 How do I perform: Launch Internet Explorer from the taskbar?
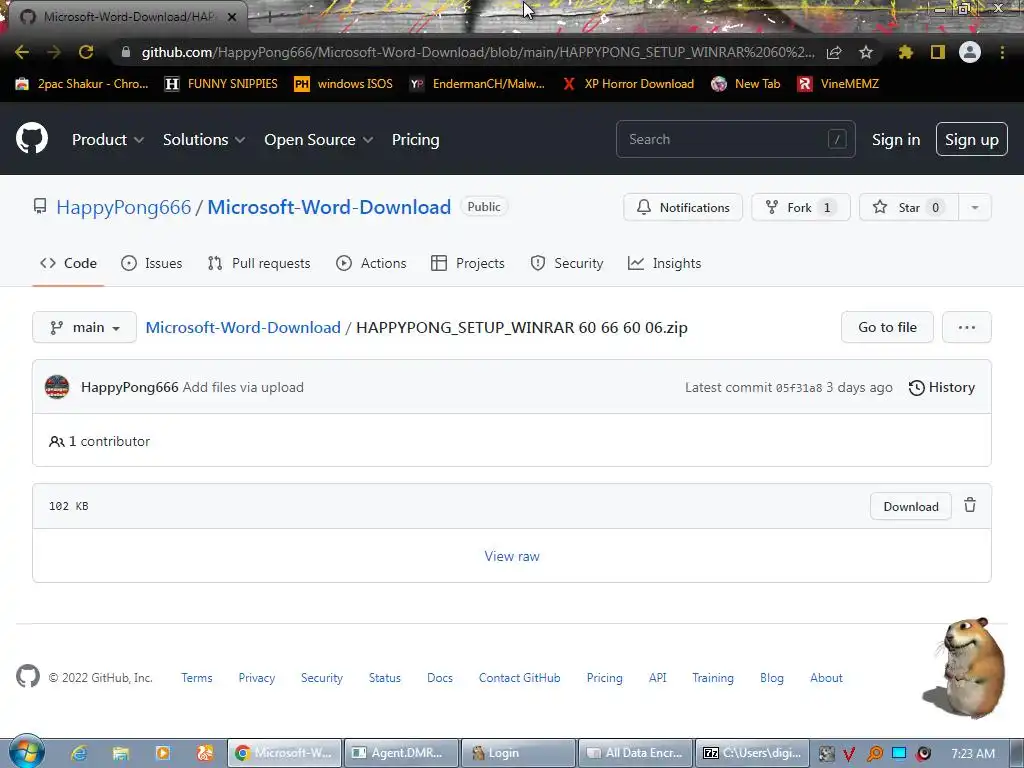(79, 753)
